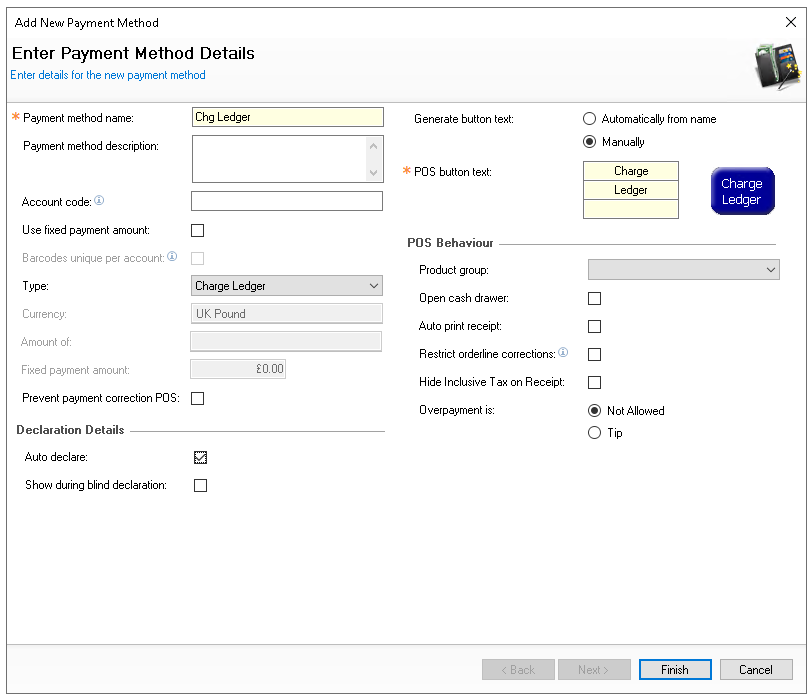Click the Cancel button

coord(755,670)
